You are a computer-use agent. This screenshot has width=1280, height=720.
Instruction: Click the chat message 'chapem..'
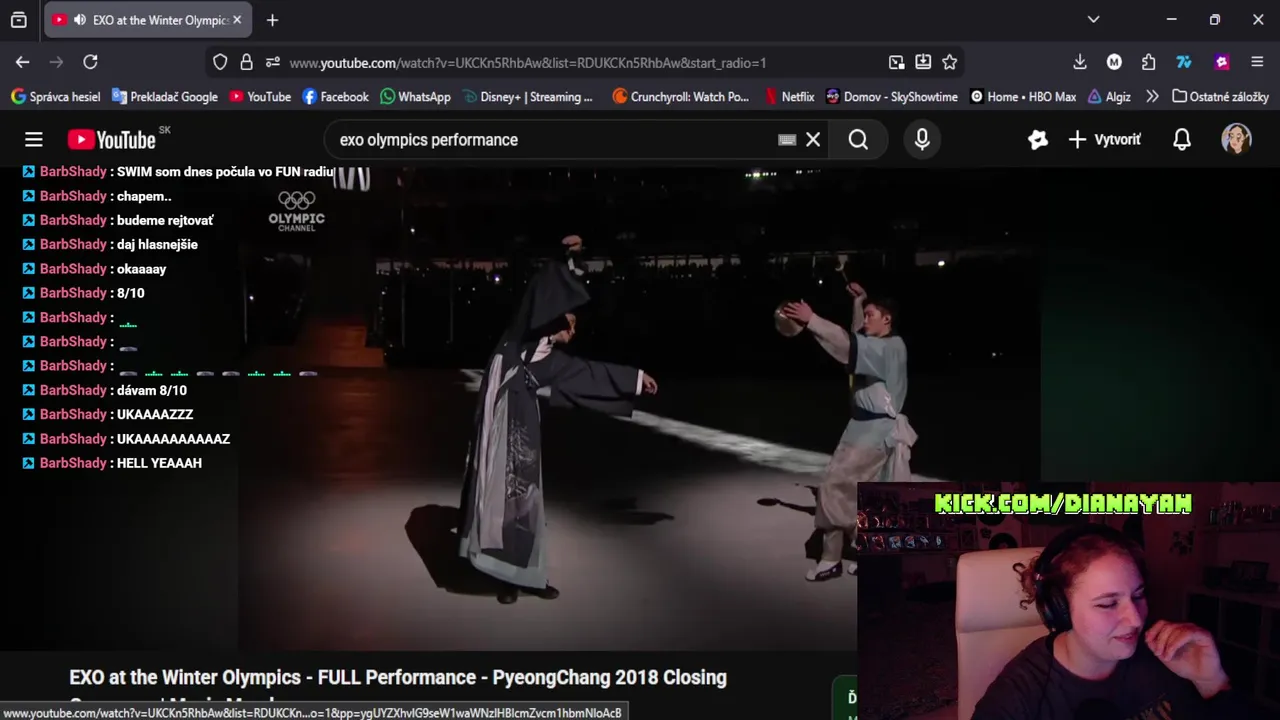tap(144, 196)
